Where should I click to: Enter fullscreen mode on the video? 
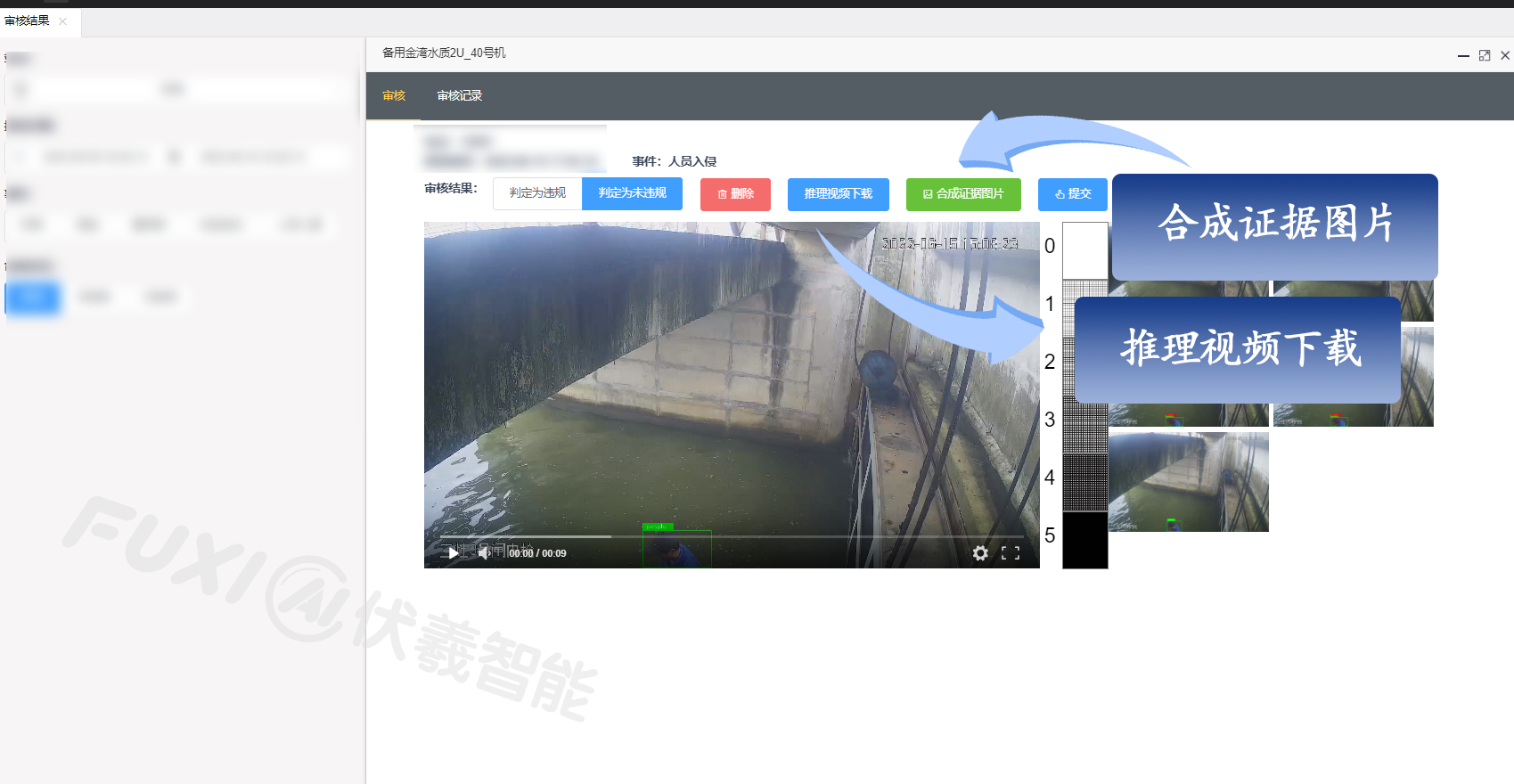coord(1011,553)
